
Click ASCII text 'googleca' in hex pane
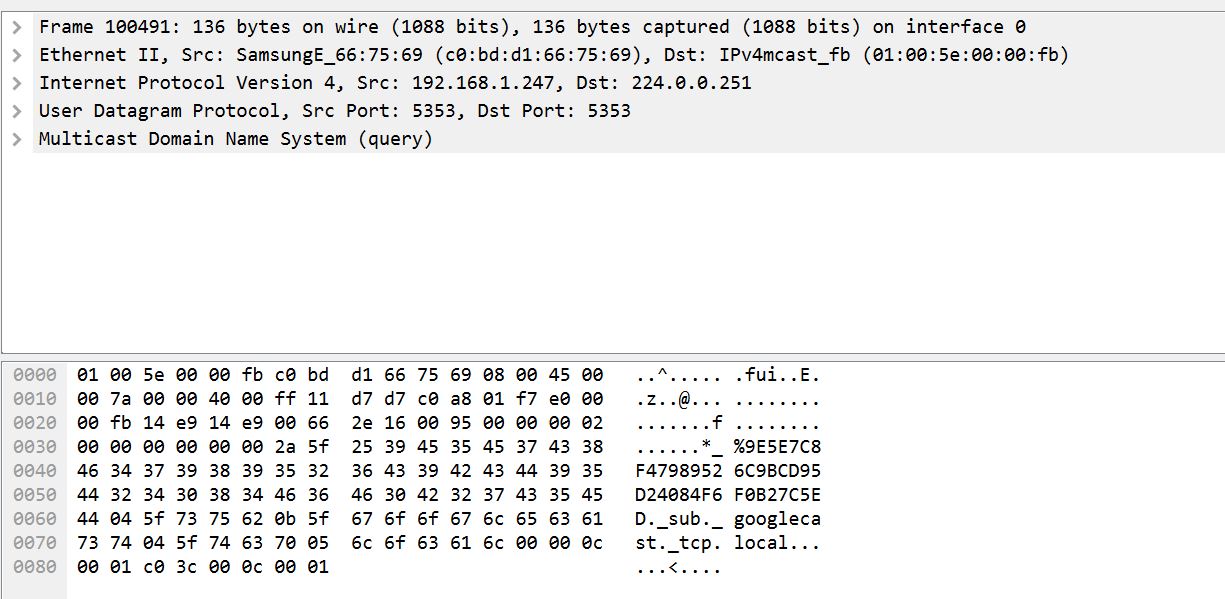[x=777, y=519]
